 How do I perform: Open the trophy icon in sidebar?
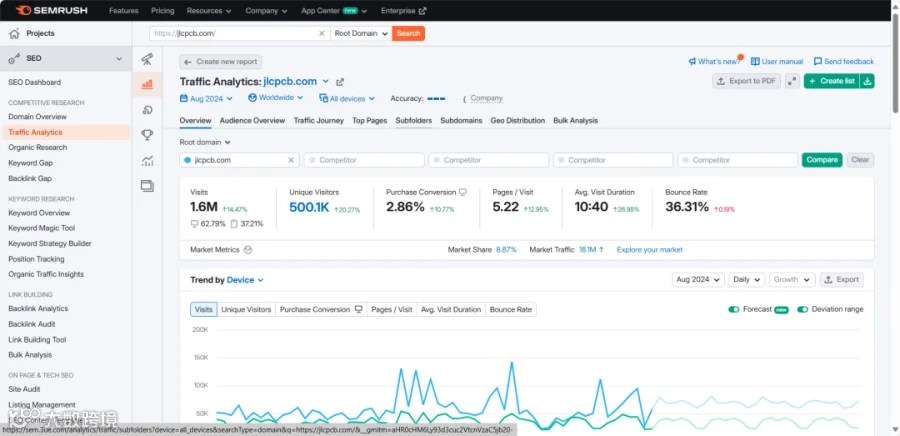147,135
